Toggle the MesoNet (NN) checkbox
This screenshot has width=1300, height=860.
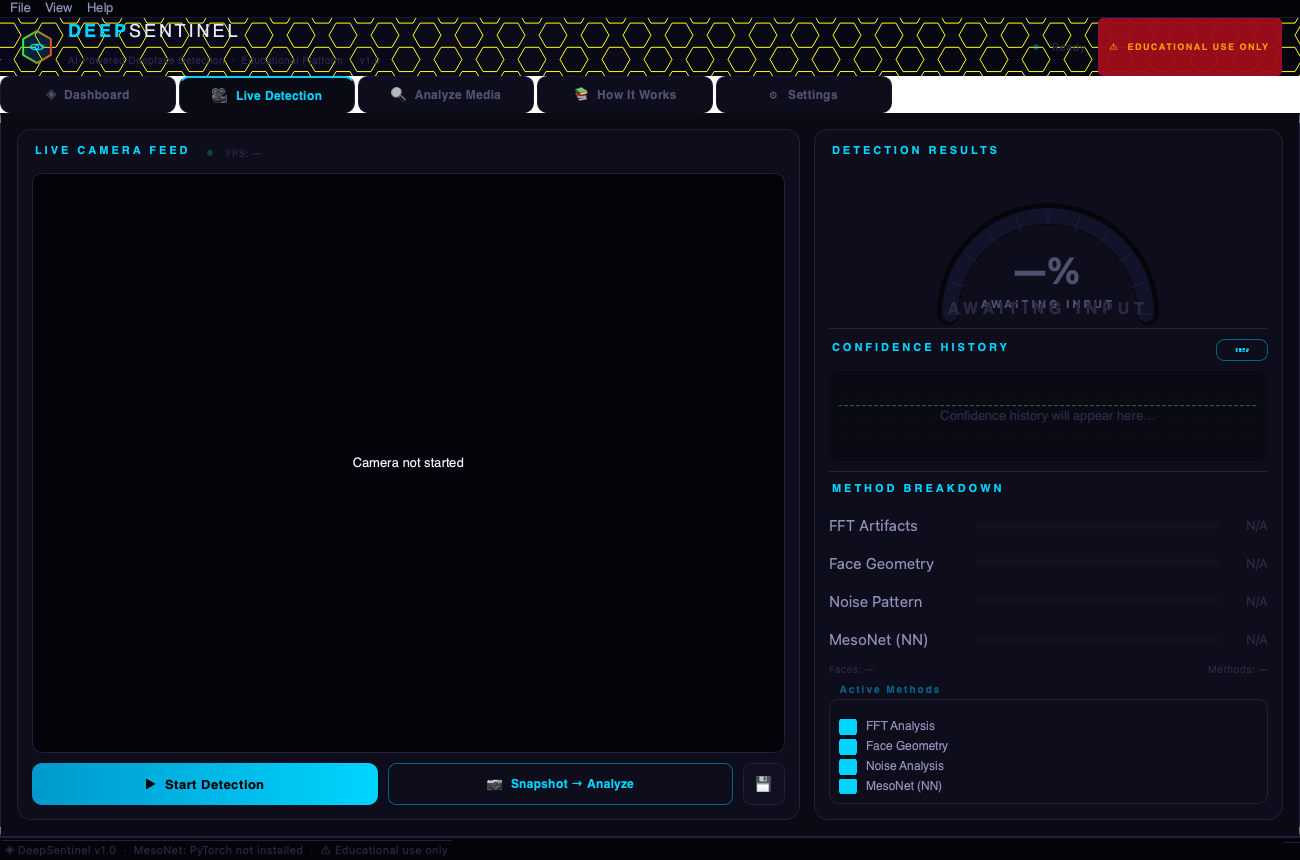848,786
